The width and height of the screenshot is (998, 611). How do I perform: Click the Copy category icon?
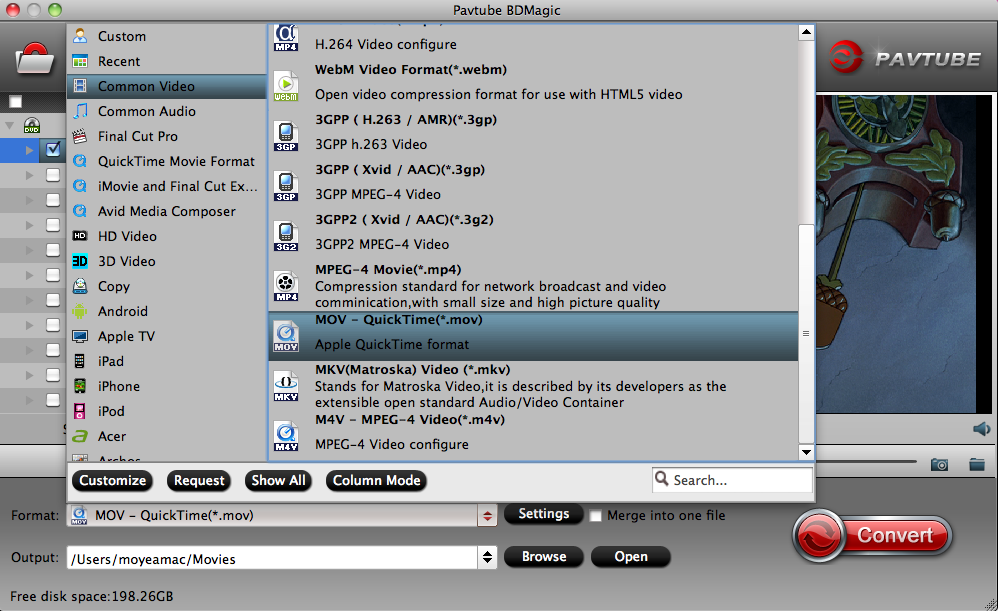pos(80,286)
